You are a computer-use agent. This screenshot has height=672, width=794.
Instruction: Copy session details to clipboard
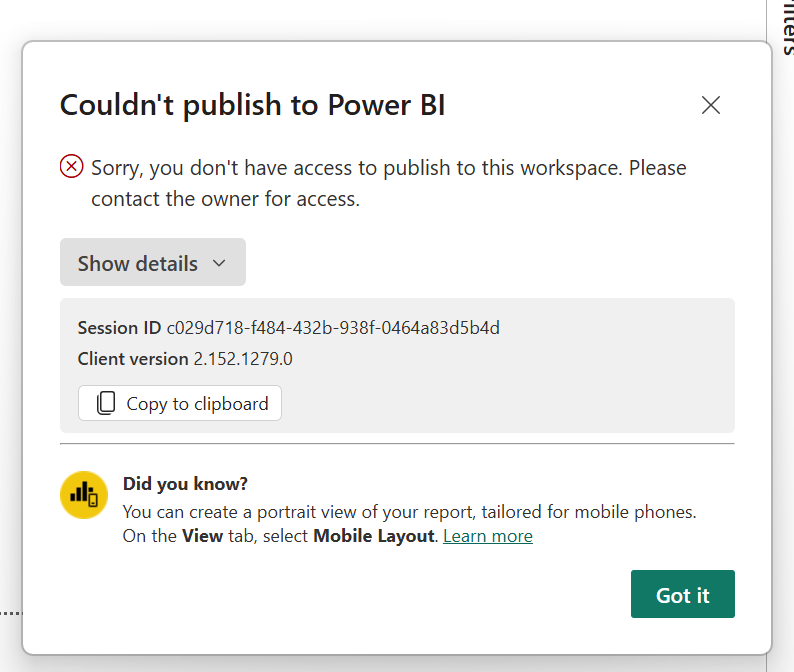pyautogui.click(x=180, y=403)
